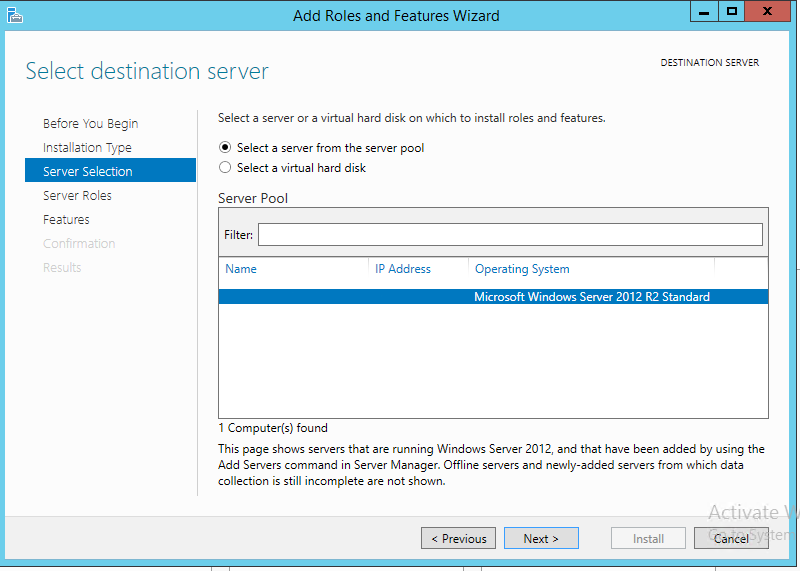Viewport: 800px width, 571px height.
Task: Sort server pool by Name column
Action: 241,269
